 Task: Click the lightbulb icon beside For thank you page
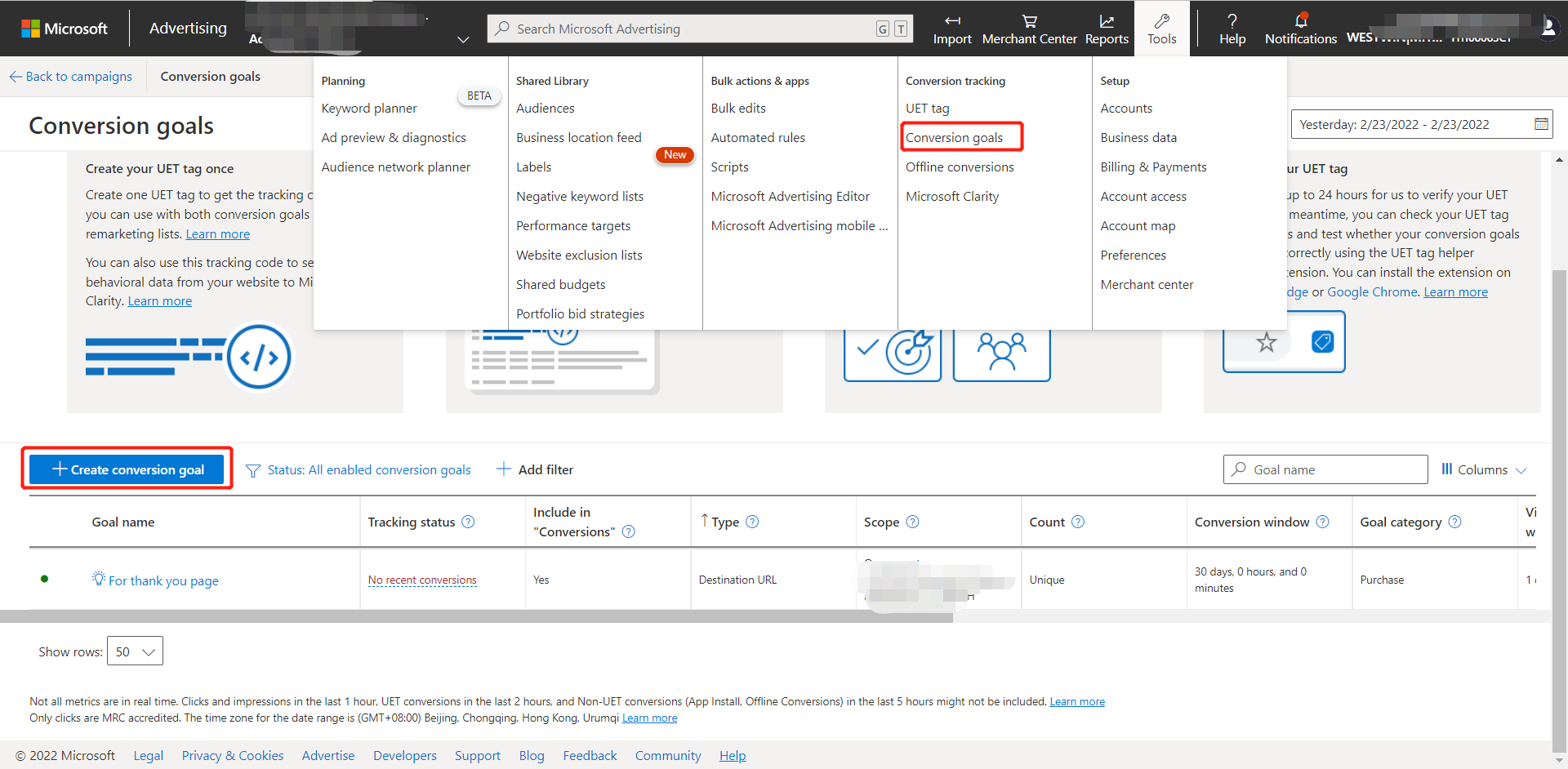pyautogui.click(x=99, y=579)
